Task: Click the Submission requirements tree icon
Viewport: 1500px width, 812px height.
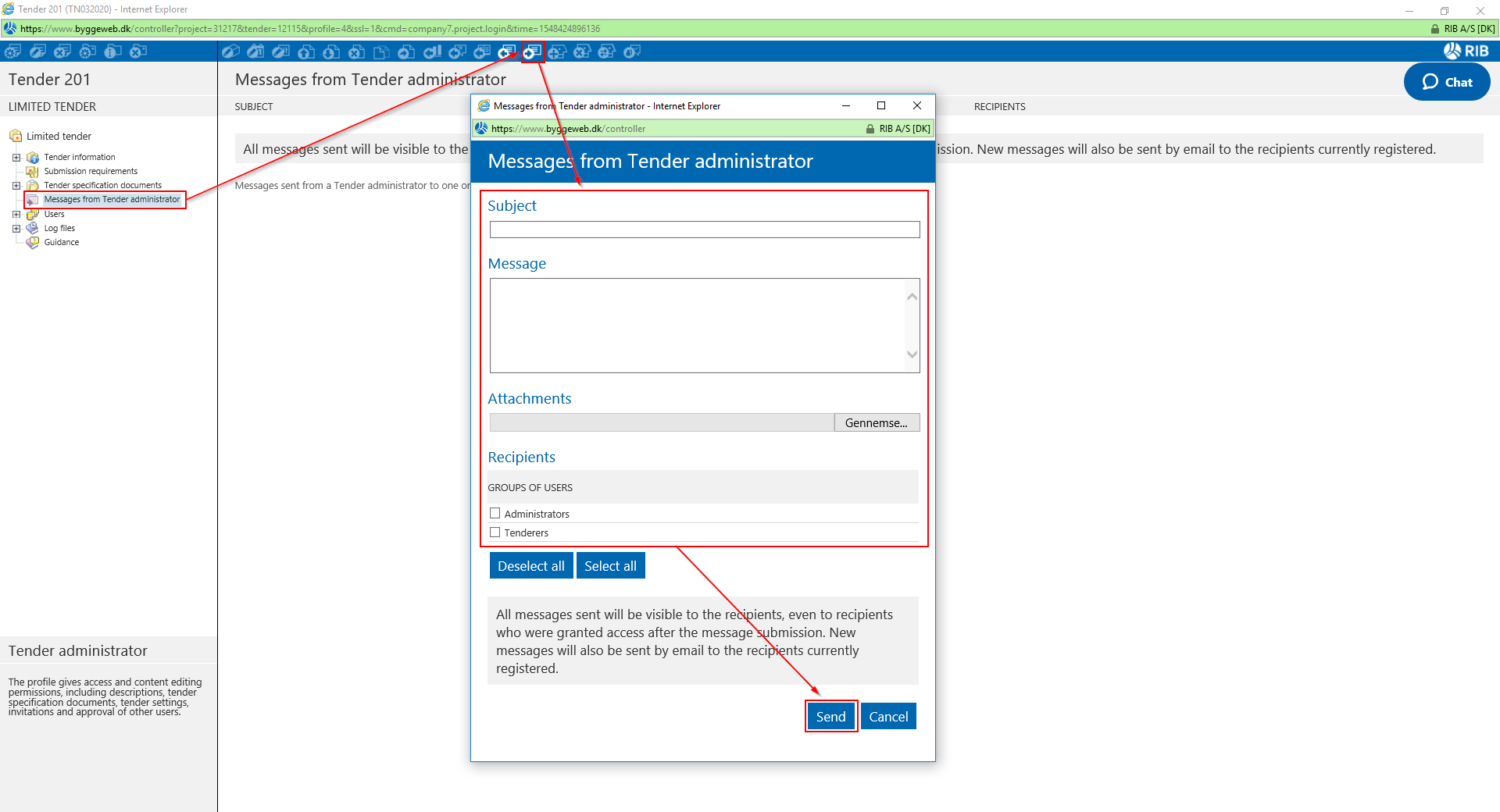Action: [x=33, y=171]
